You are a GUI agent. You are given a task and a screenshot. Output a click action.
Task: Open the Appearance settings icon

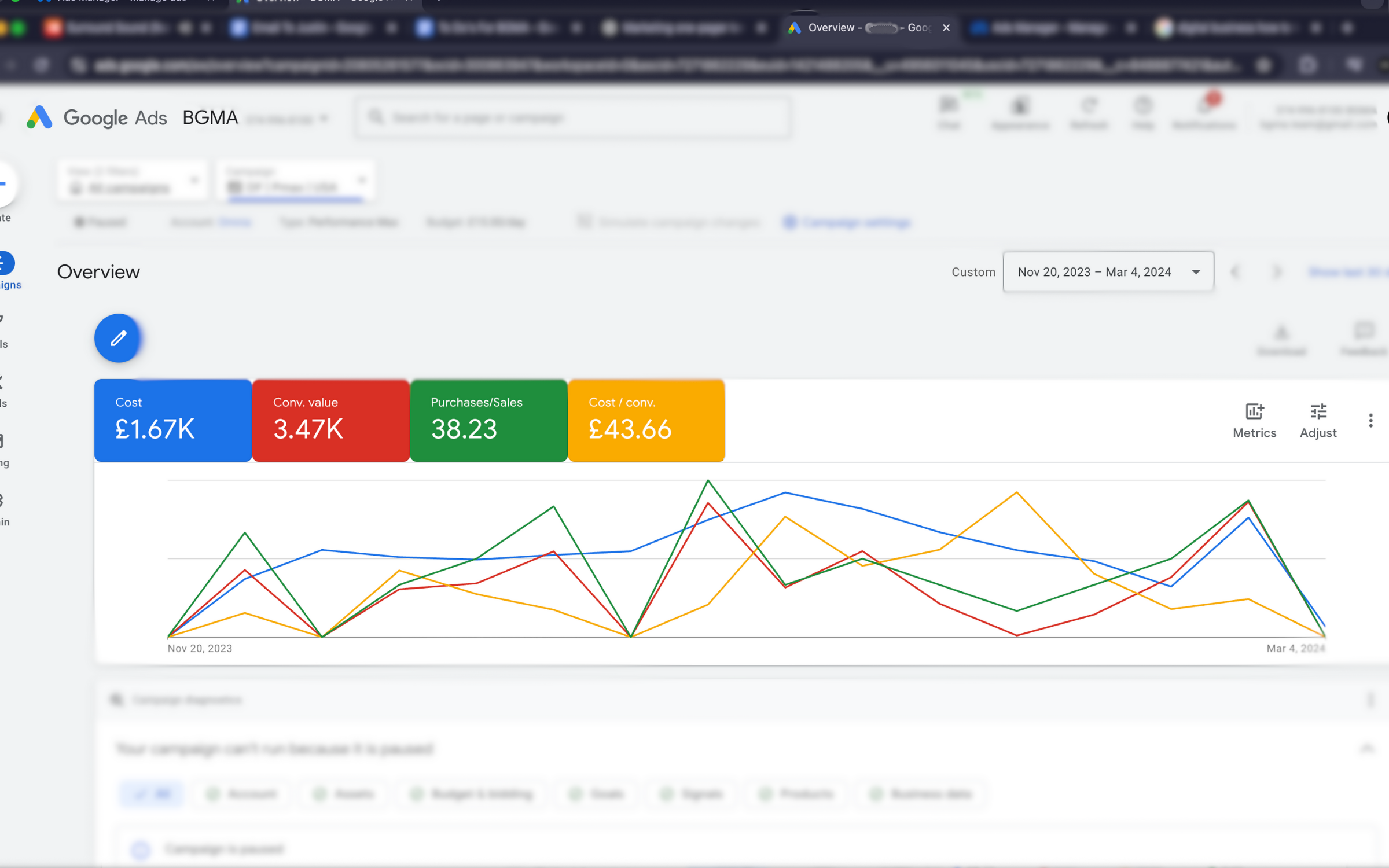[1020, 111]
